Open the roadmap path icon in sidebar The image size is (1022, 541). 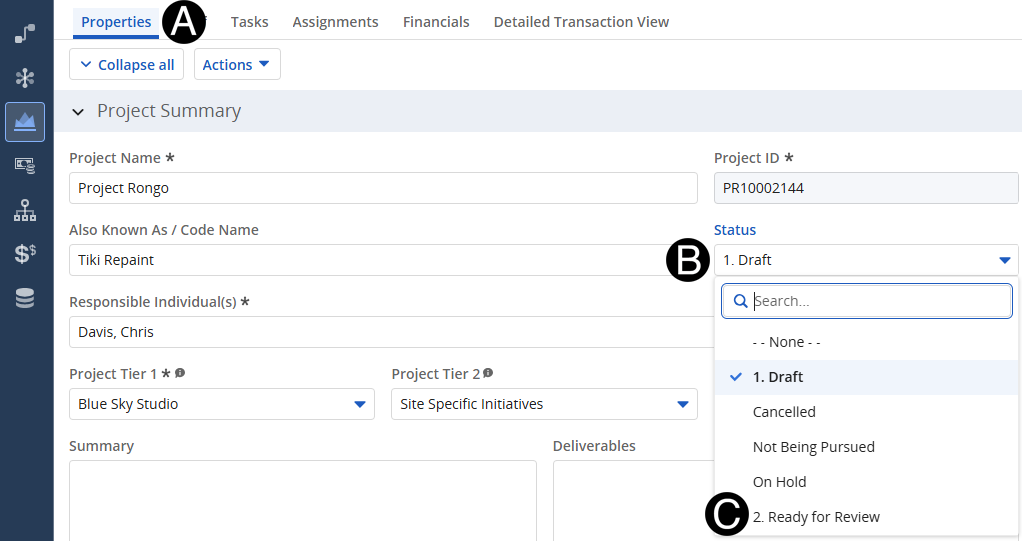[x=26, y=35]
